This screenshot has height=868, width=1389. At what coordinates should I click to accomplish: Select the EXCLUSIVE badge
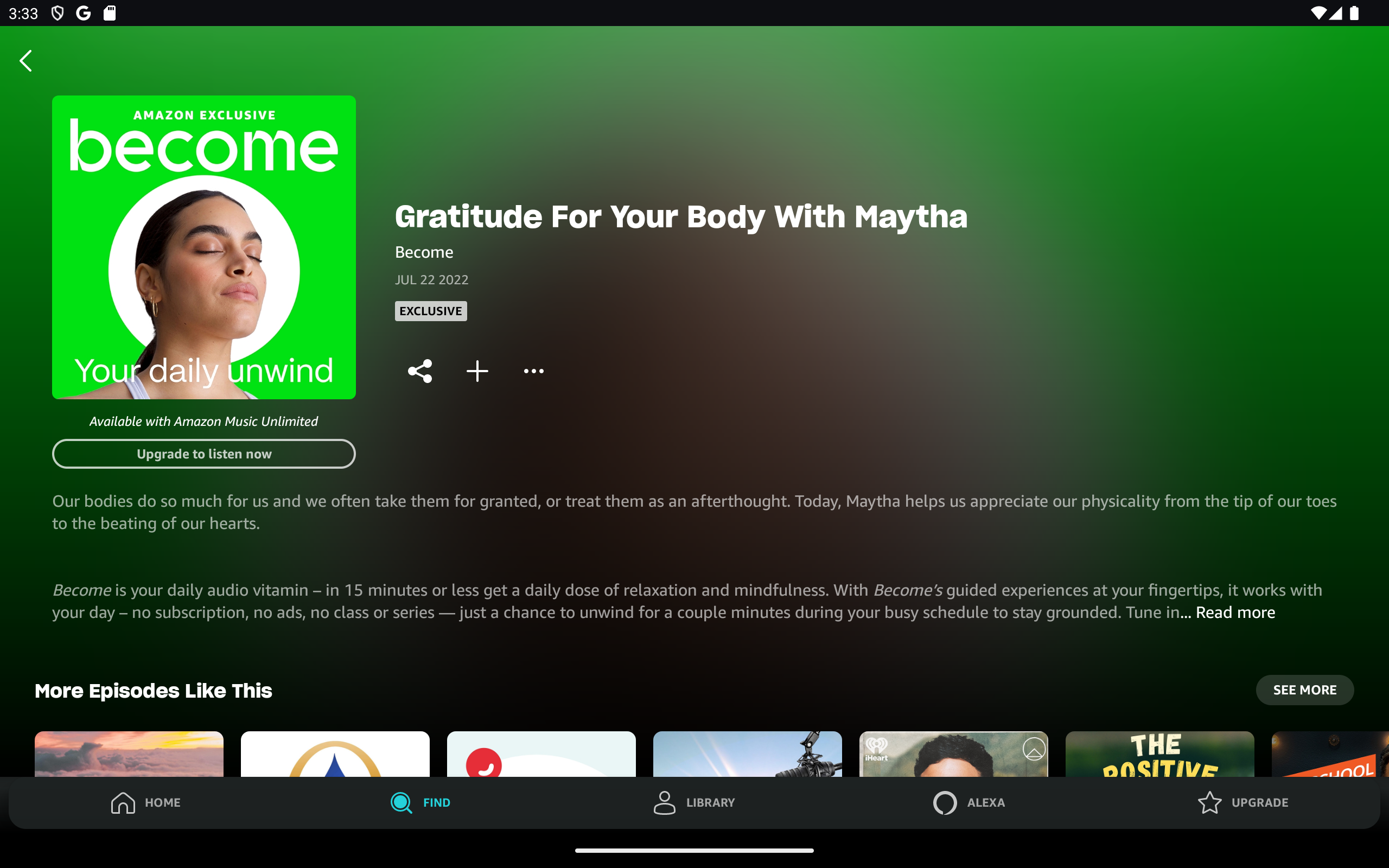click(x=431, y=311)
